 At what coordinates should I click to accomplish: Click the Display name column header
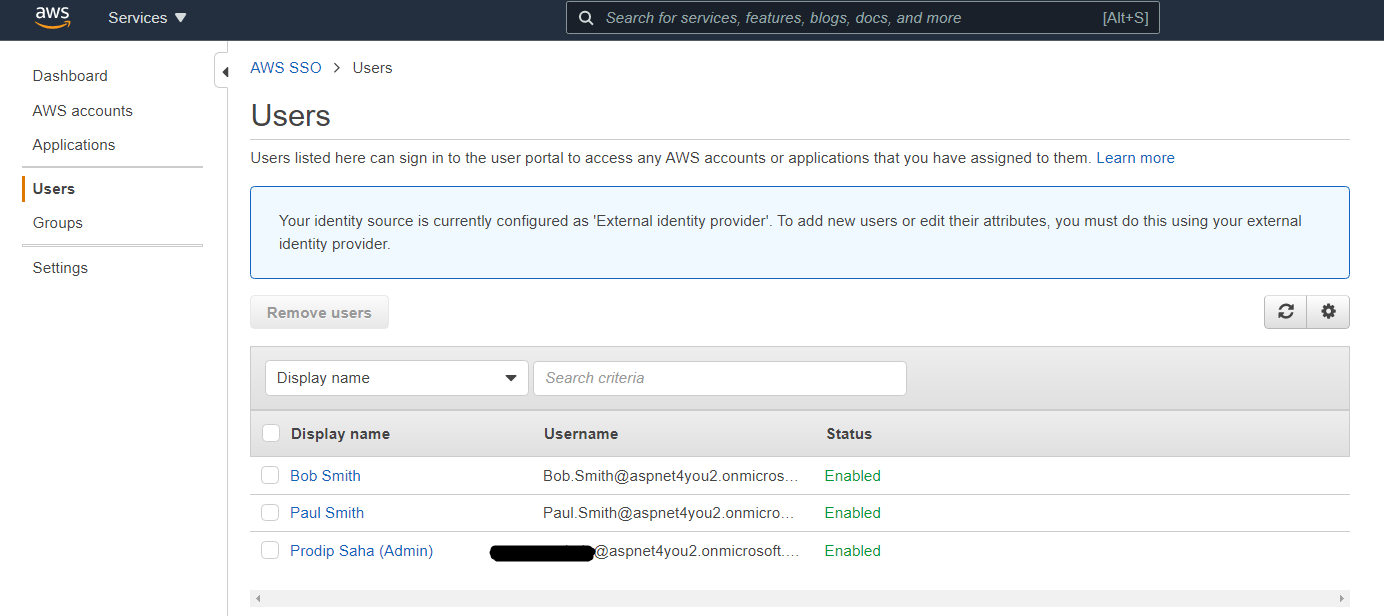(340, 434)
